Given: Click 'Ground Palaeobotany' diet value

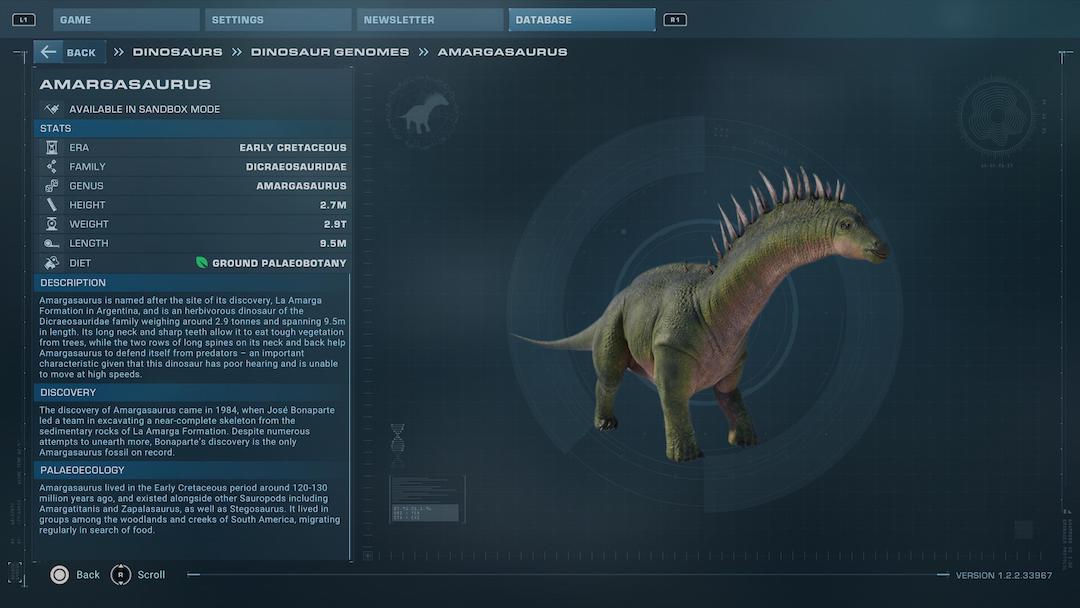Looking at the screenshot, I should [279, 262].
